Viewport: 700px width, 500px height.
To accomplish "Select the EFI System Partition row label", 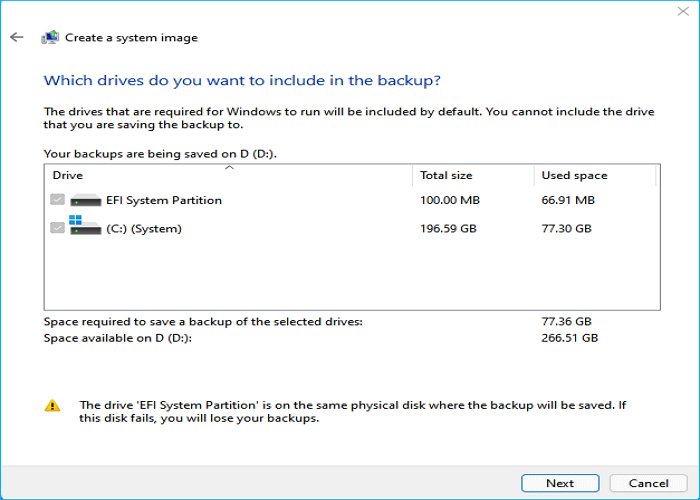I will pos(164,200).
